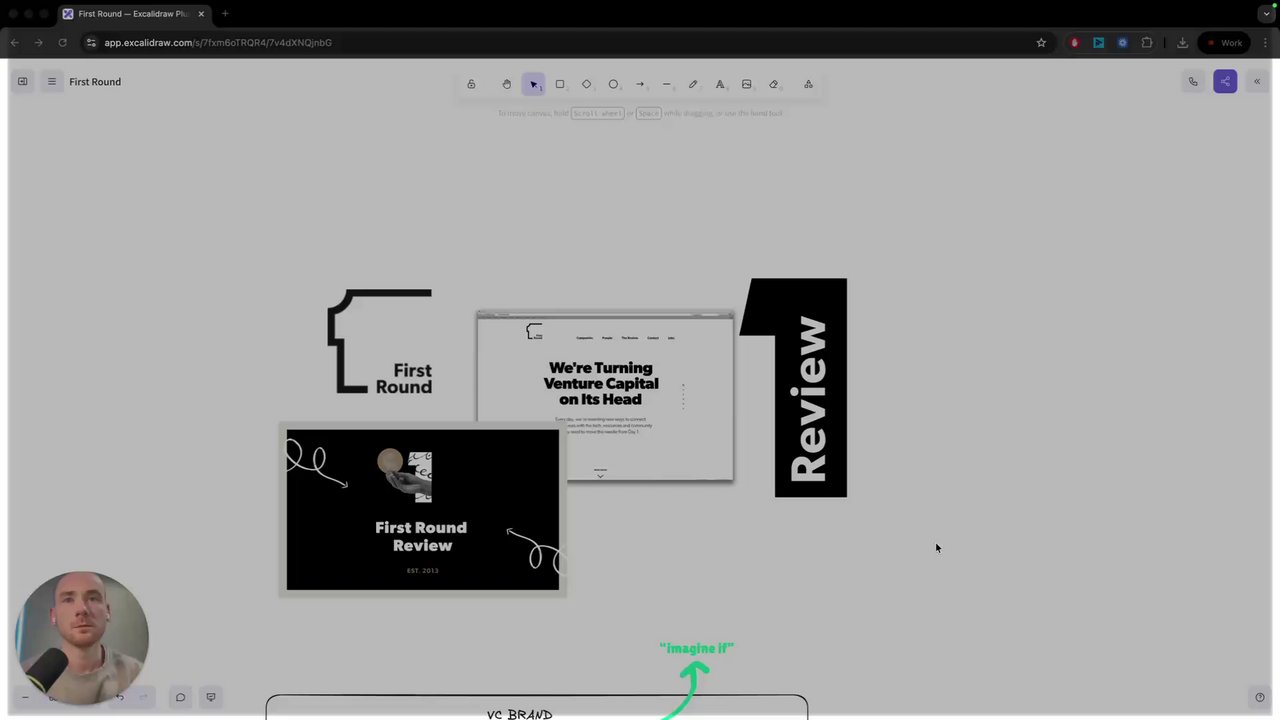The image size is (1280, 720).
Task: Go forward in browser history
Action: (38, 43)
